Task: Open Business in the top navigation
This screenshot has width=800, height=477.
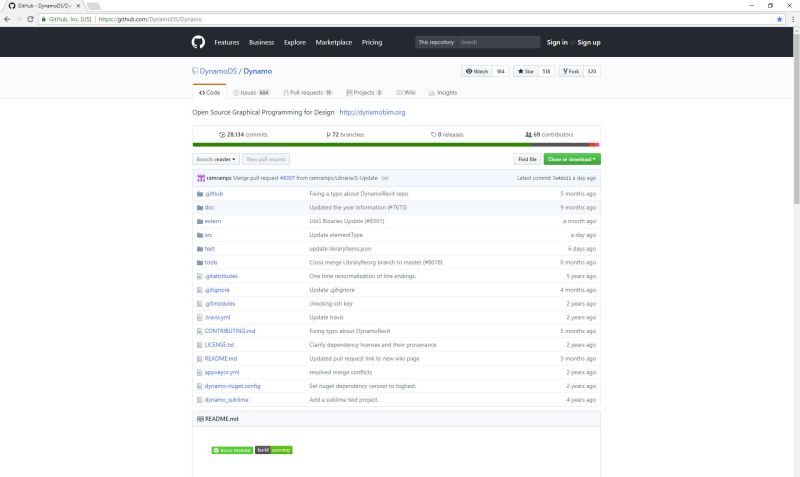Action: pyautogui.click(x=261, y=42)
